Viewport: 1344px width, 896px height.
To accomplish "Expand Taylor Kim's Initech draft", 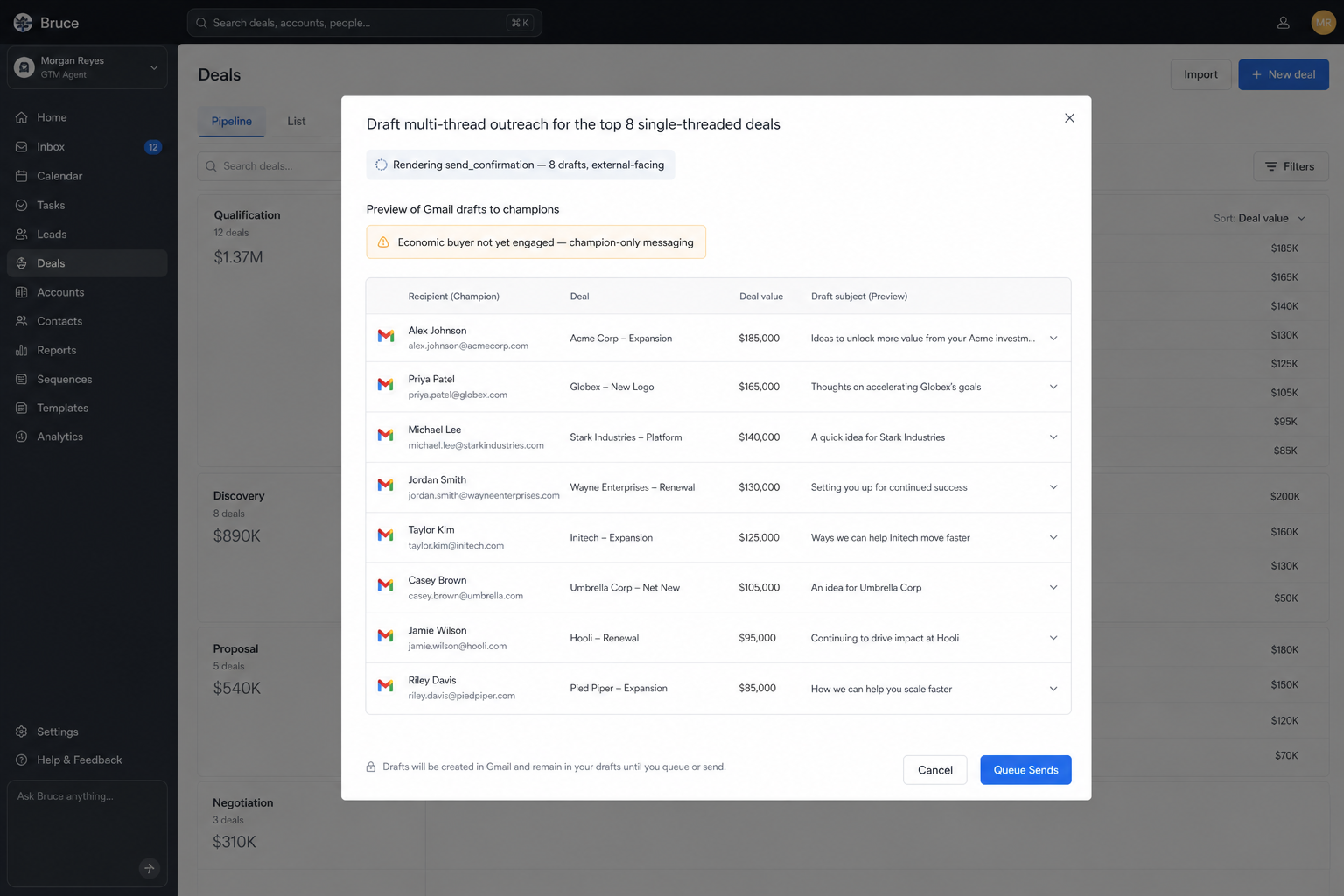I will tap(1053, 537).
